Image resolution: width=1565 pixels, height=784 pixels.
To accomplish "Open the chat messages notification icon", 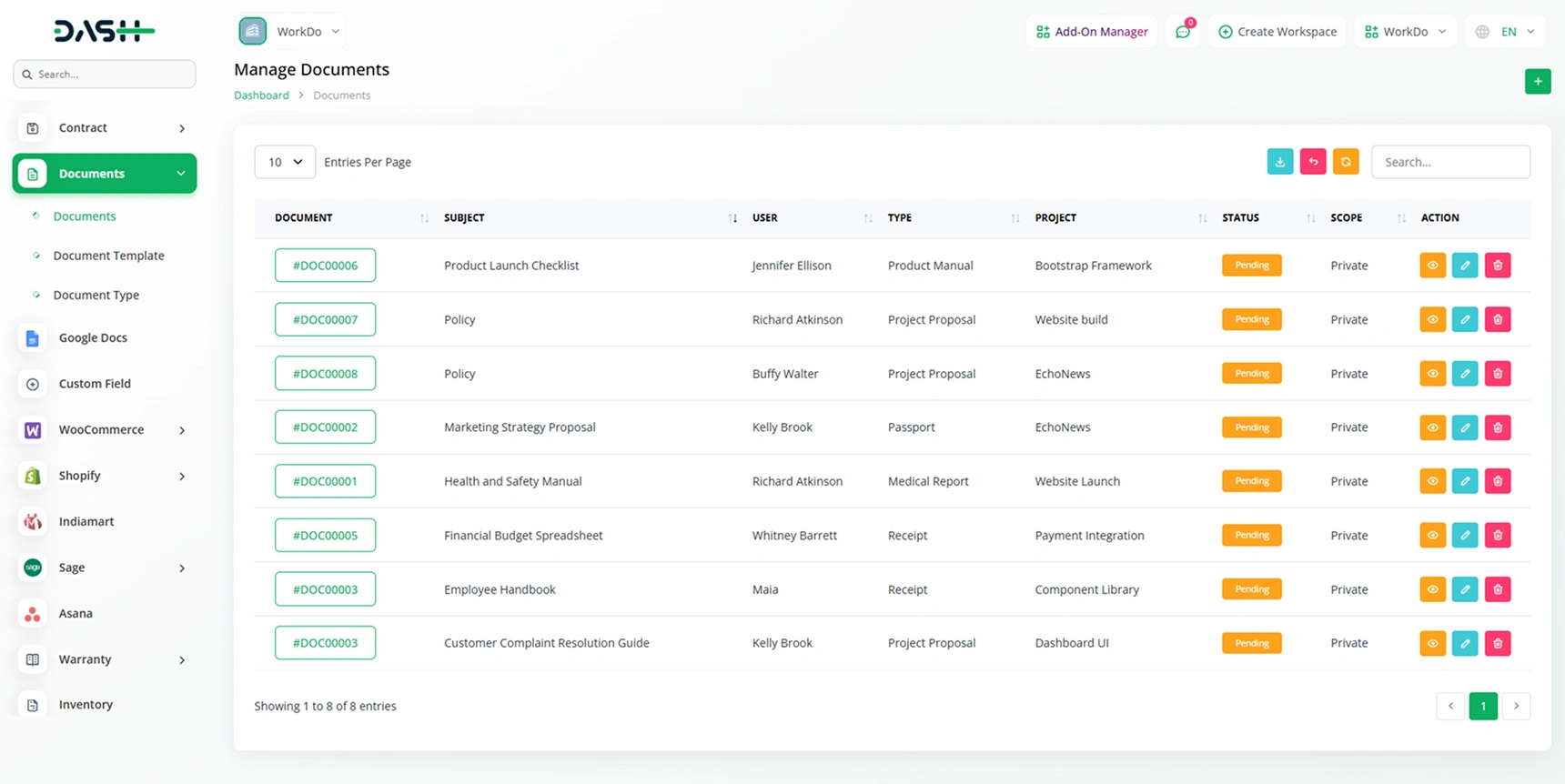I will pos(1182,32).
